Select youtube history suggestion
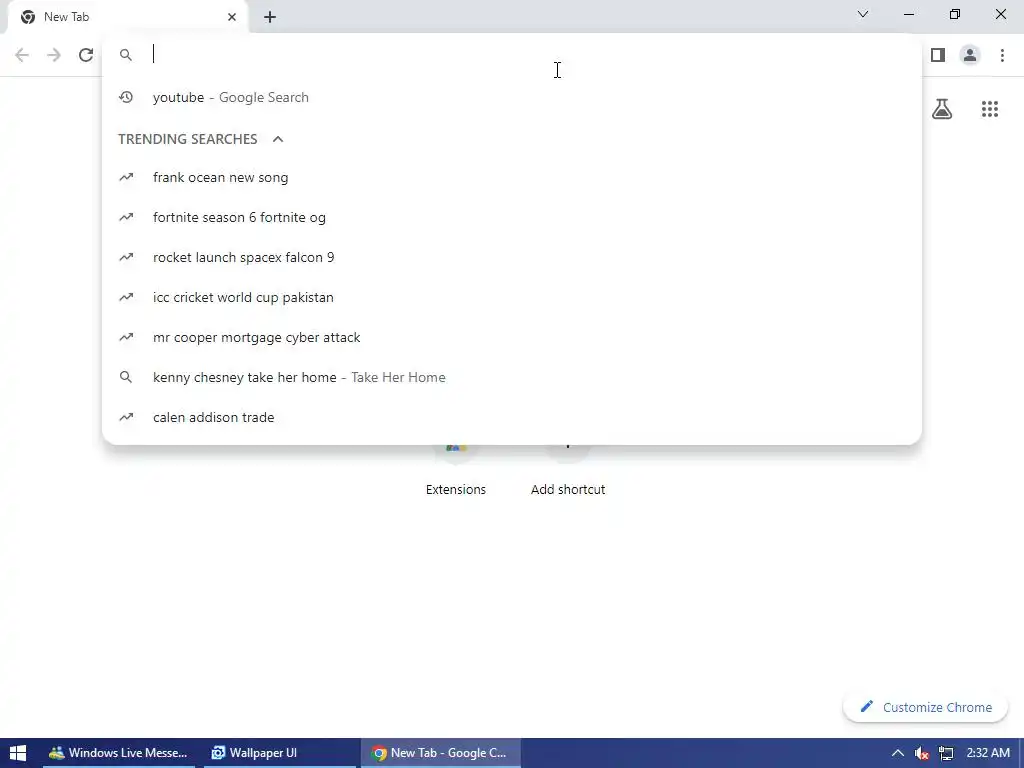1024x768 pixels. (512, 97)
